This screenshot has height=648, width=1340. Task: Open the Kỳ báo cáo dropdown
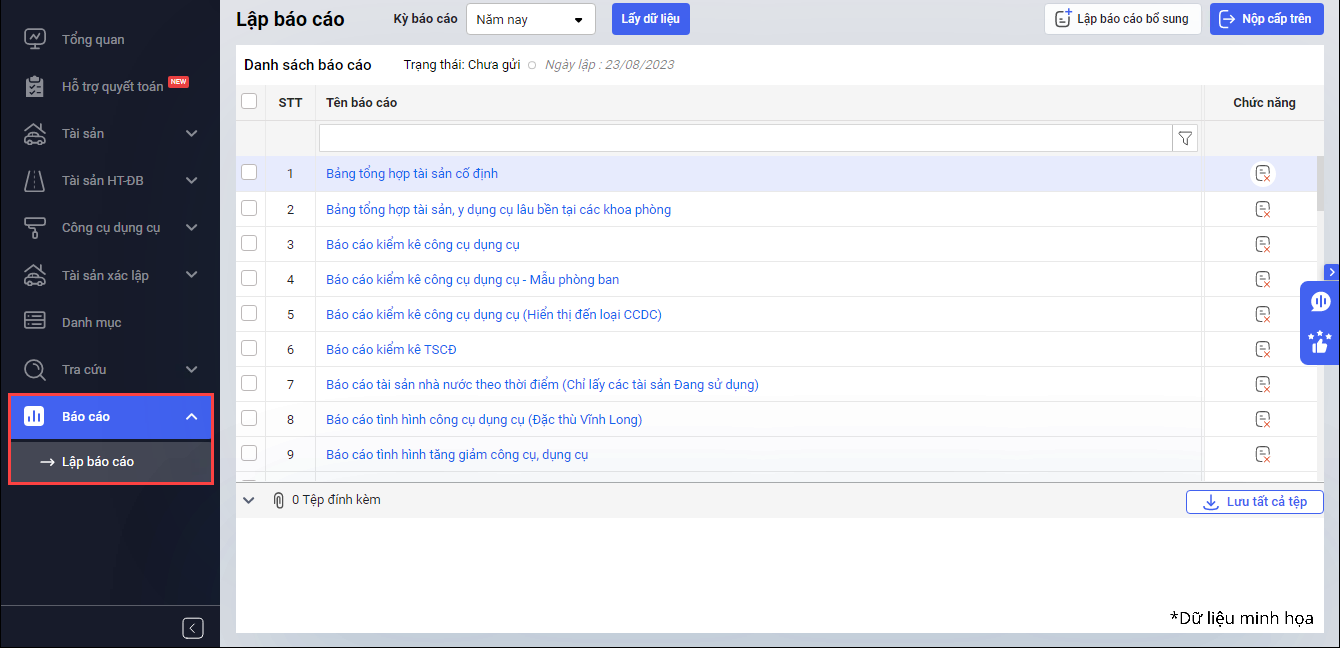pos(530,19)
